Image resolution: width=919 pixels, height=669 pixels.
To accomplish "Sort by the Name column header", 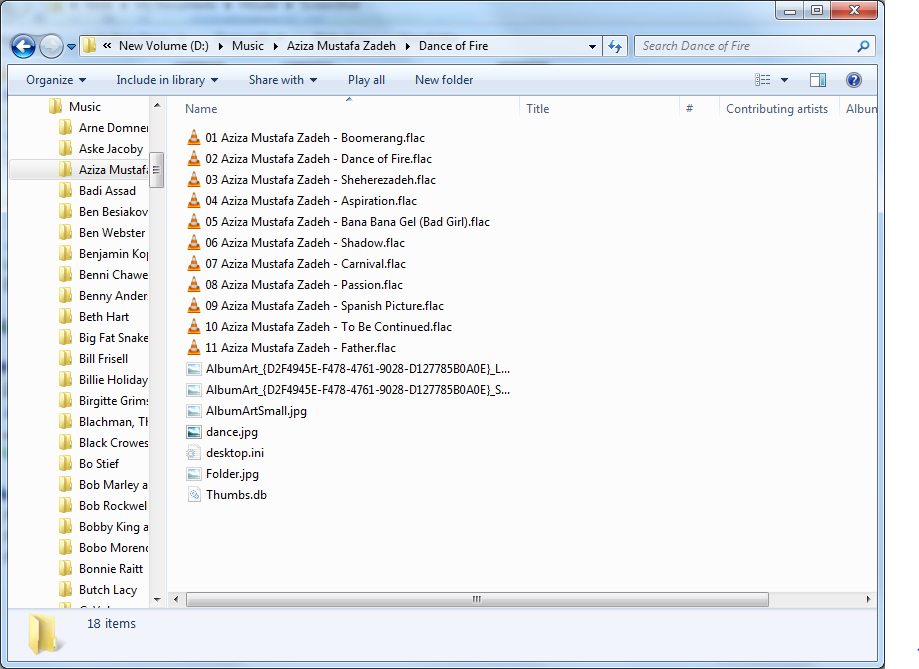I will (x=201, y=109).
